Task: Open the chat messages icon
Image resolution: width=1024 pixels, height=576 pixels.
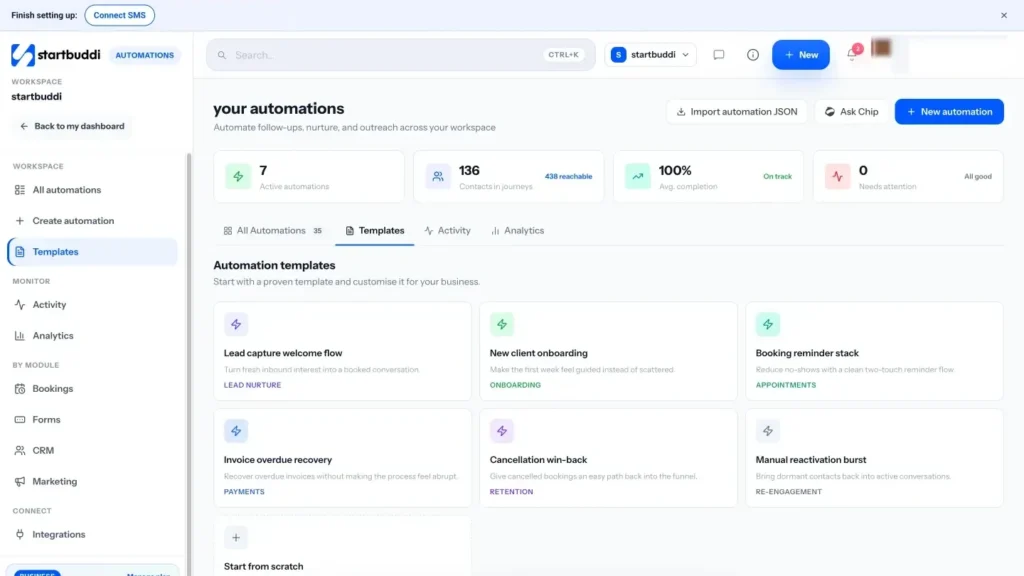Action: (718, 55)
